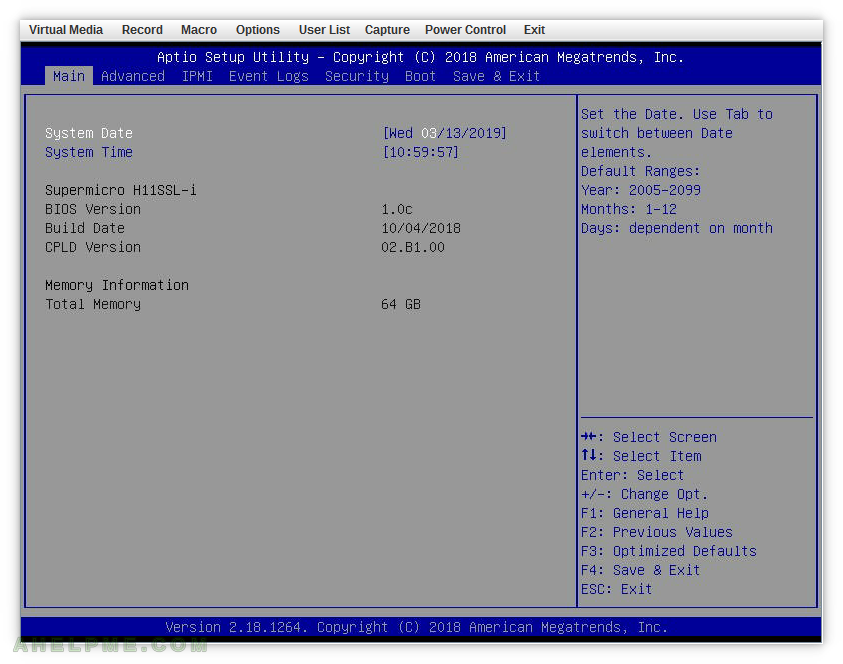Switch to the Security tab
The image size is (843, 664).
click(356, 76)
